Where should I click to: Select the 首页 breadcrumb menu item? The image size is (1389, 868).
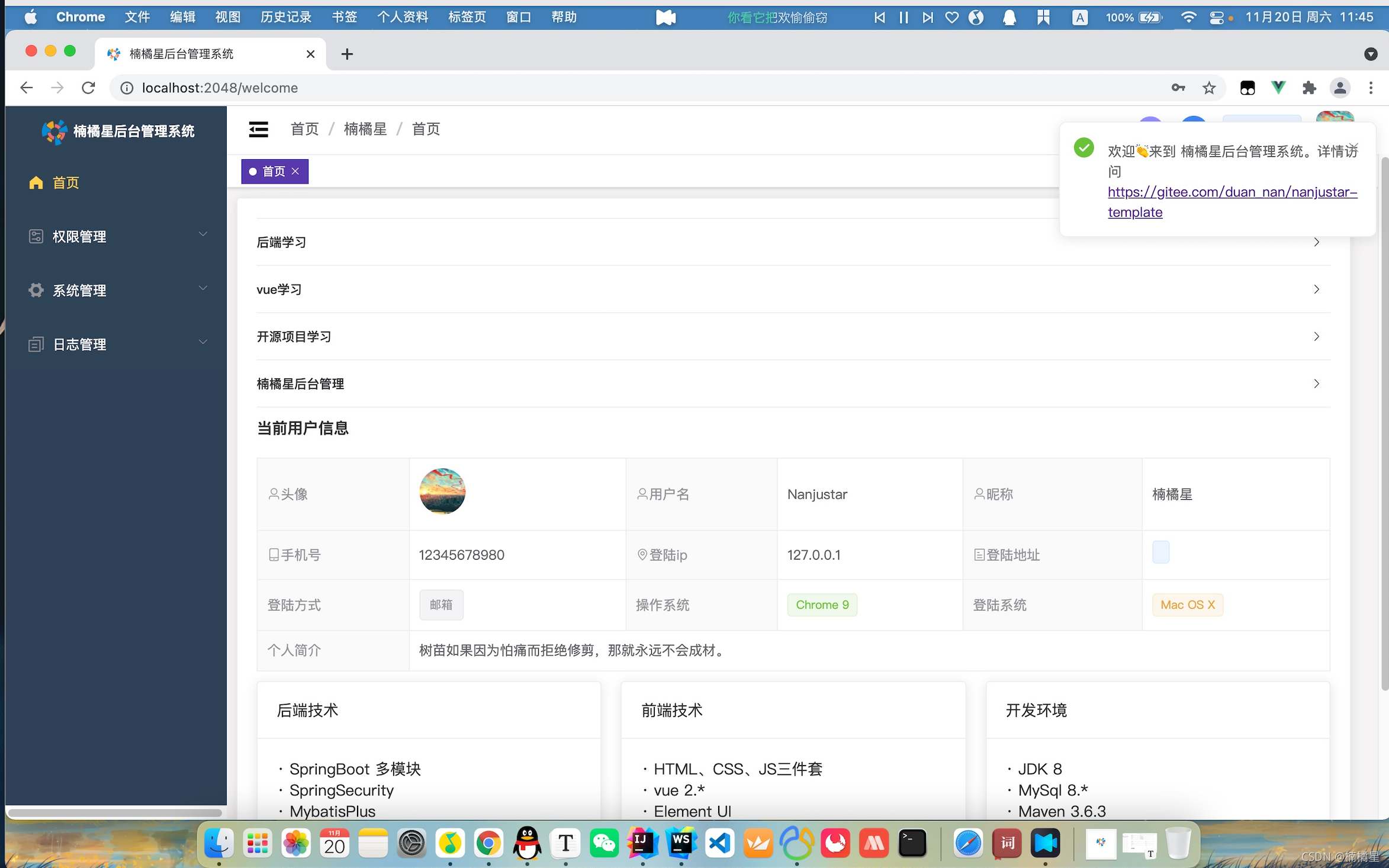(x=304, y=129)
